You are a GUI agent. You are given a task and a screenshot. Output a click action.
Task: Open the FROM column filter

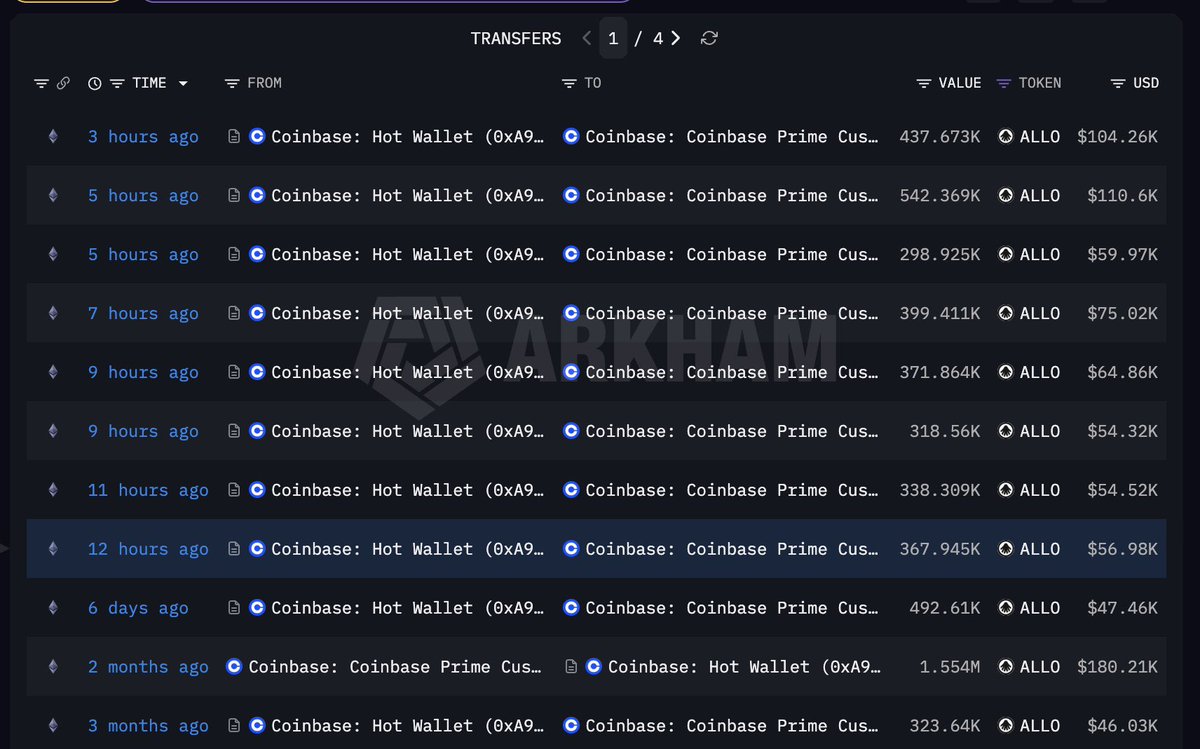pos(232,83)
